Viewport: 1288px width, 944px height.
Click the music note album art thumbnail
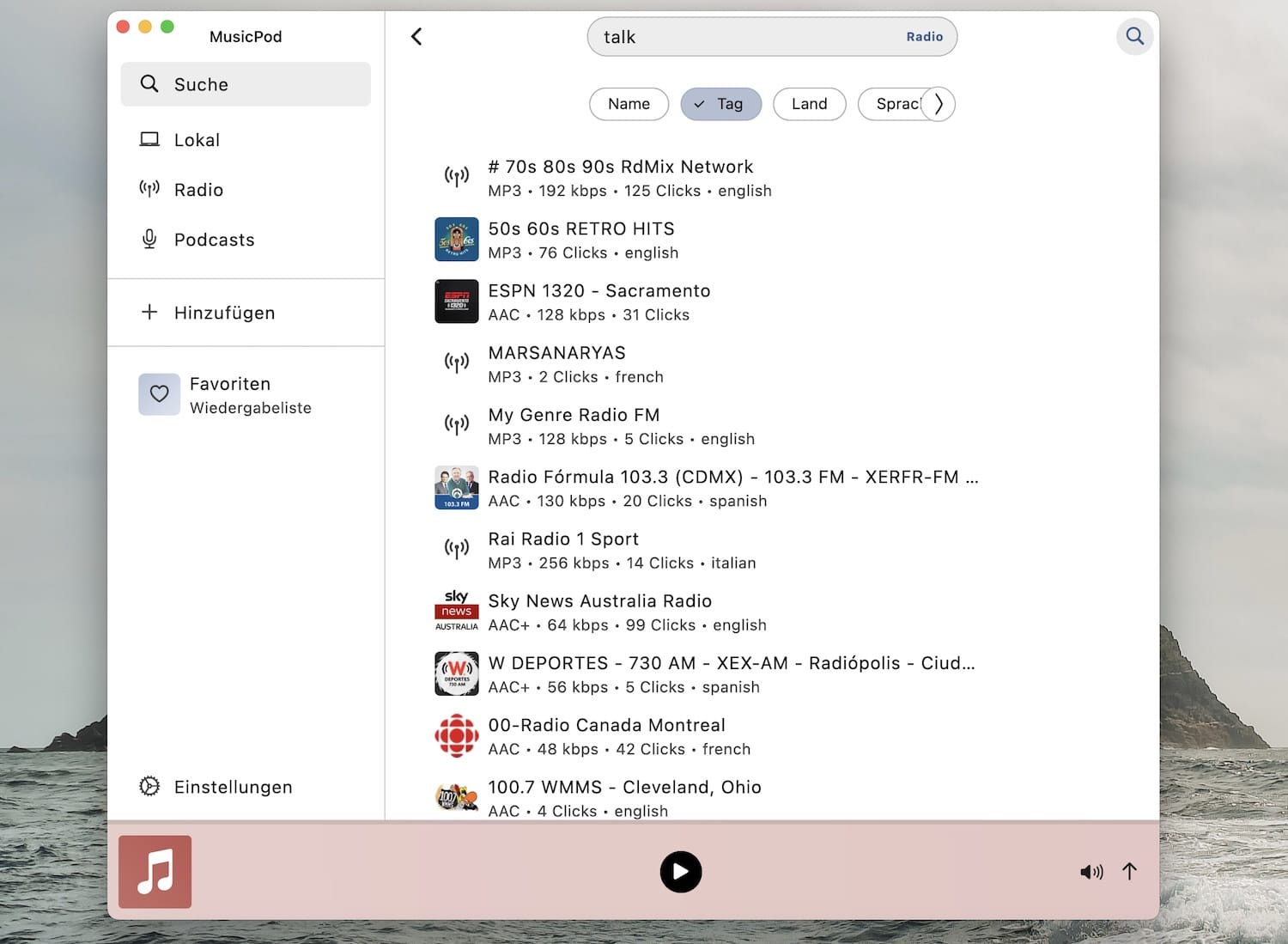[155, 872]
